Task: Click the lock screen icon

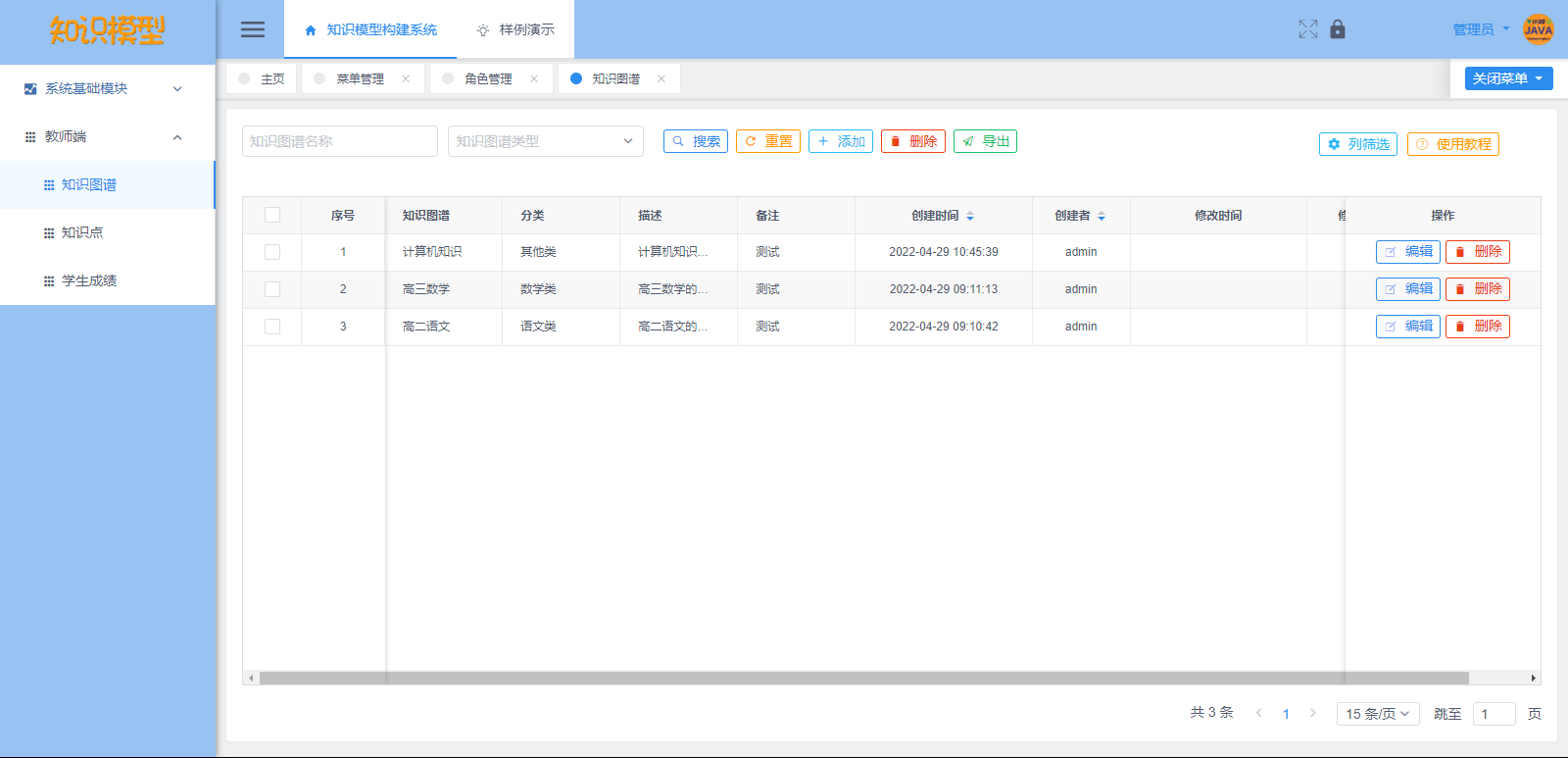Action: tap(1338, 29)
